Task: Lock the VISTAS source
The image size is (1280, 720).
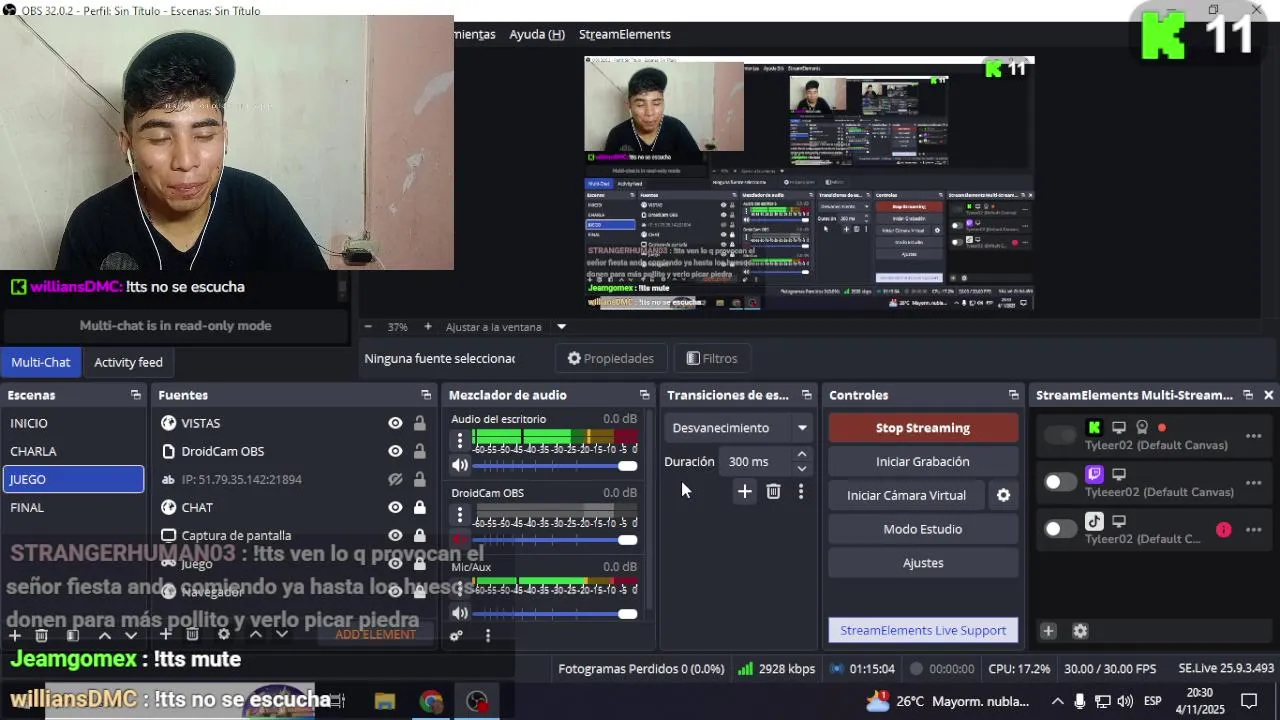Action: [420, 423]
